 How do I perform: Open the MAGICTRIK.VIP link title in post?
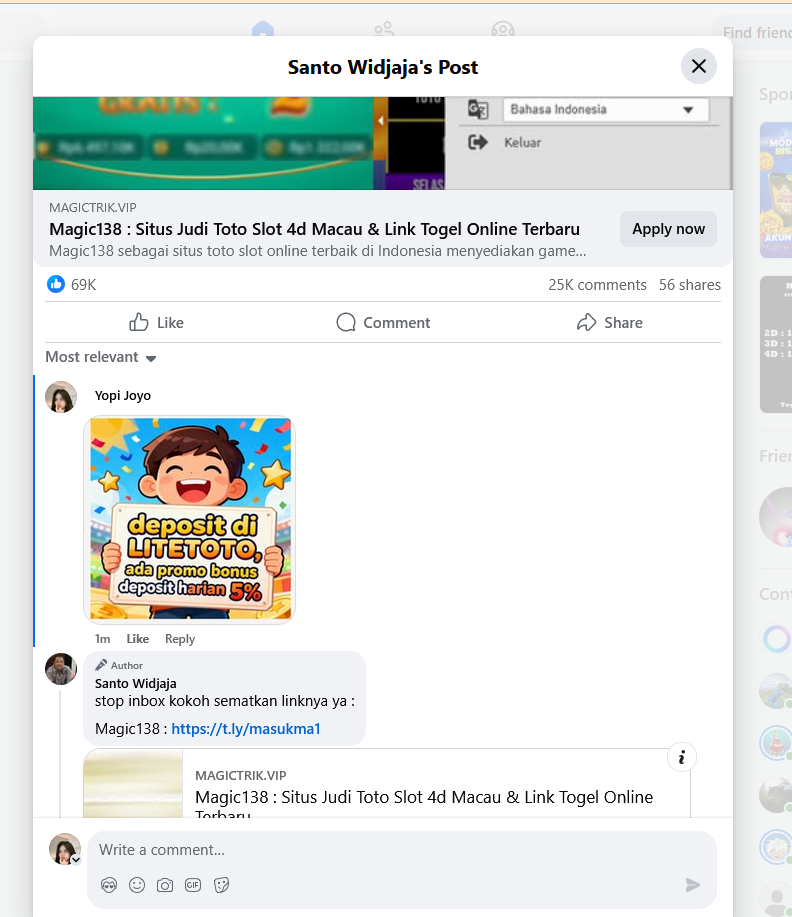[x=314, y=229]
